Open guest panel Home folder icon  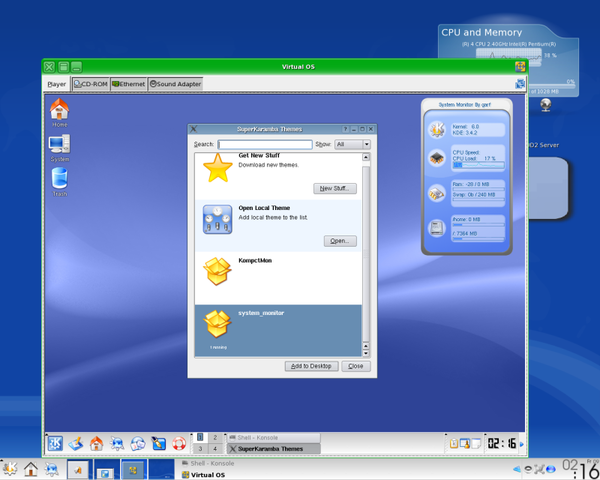[x=96, y=444]
